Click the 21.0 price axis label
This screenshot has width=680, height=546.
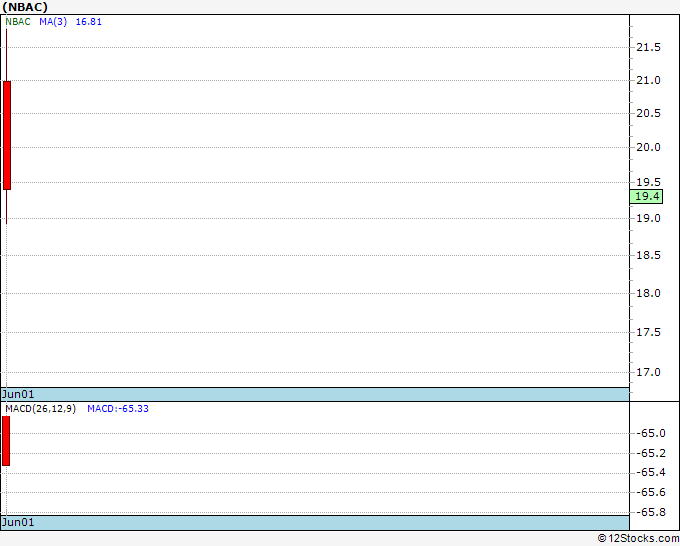648,80
